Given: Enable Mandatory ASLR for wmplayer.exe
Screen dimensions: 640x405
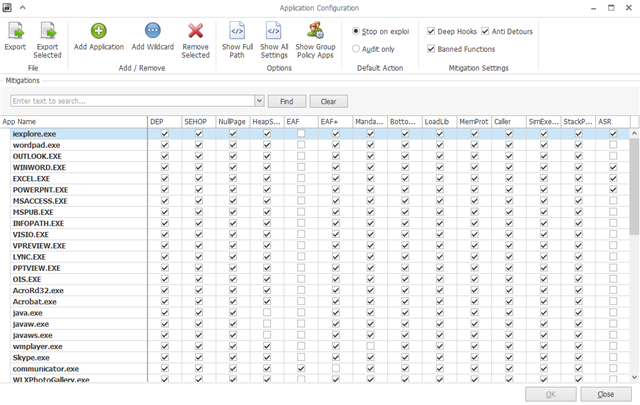Looking at the screenshot, I should tap(370, 346).
